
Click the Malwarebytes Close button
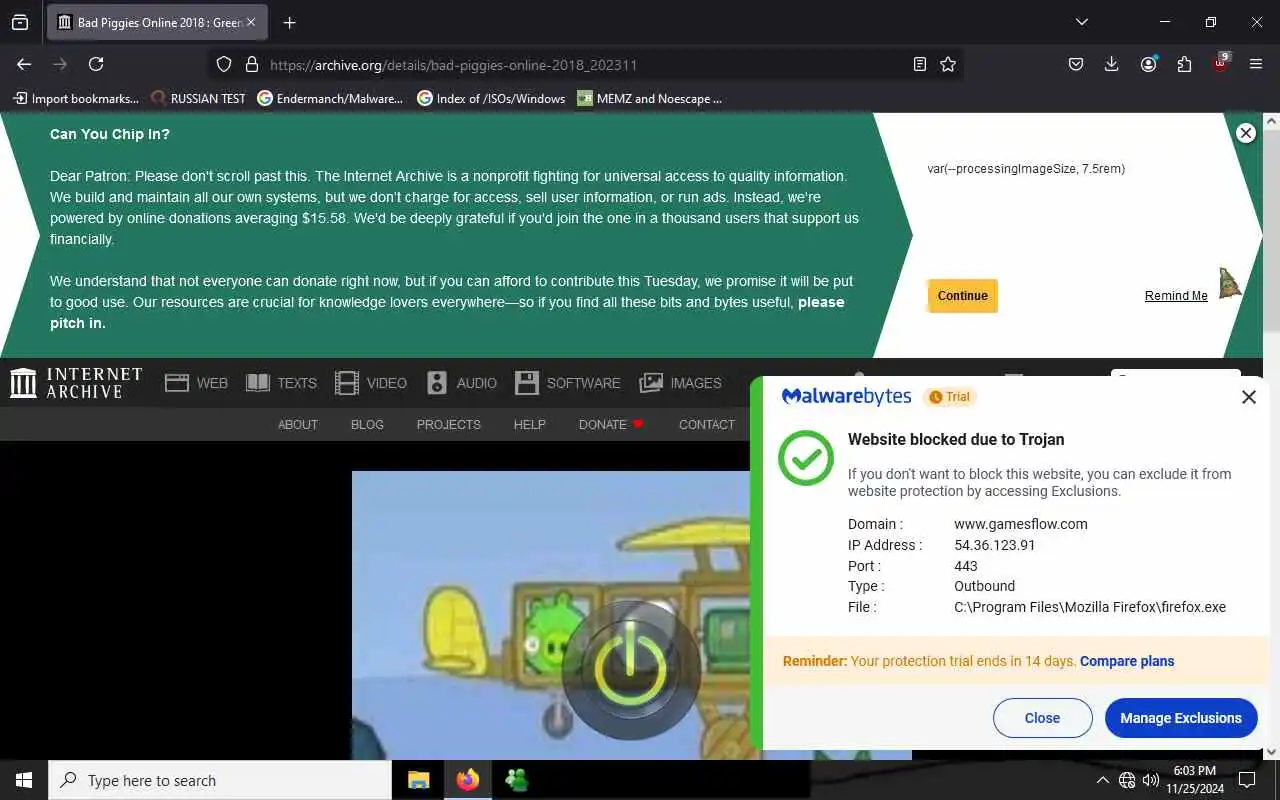[x=1042, y=718]
